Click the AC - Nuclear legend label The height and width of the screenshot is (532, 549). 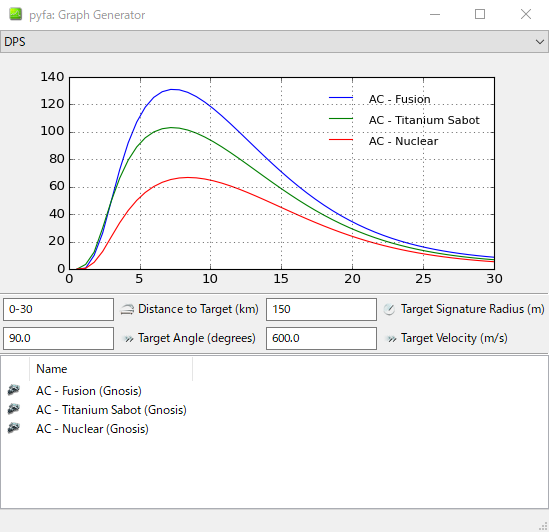pyautogui.click(x=403, y=141)
